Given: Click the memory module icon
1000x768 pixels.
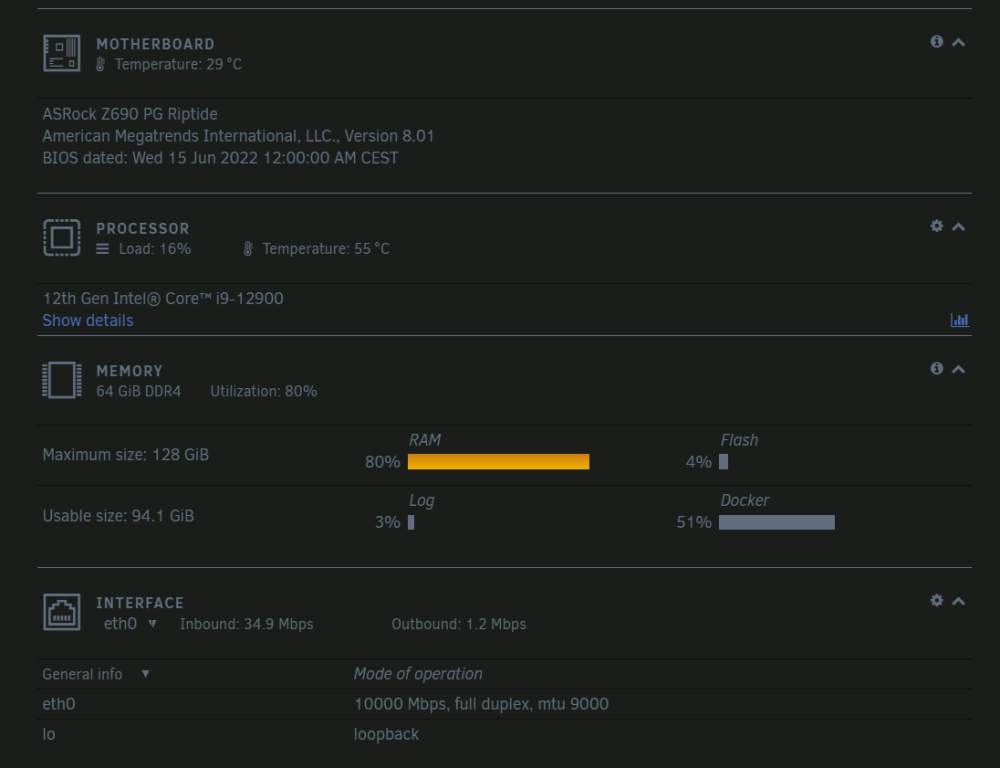Looking at the screenshot, I should pos(62,380).
